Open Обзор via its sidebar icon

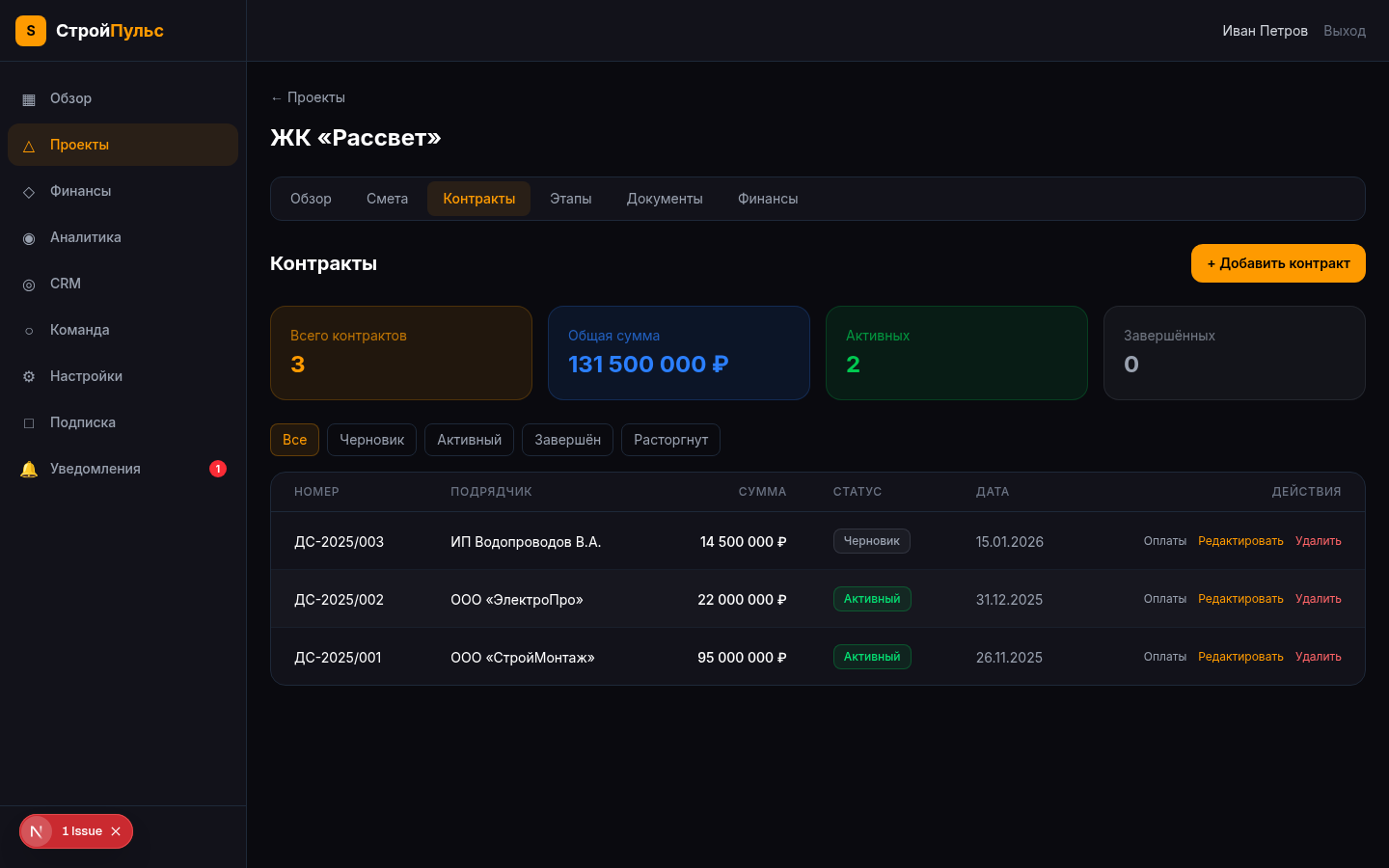click(x=29, y=99)
